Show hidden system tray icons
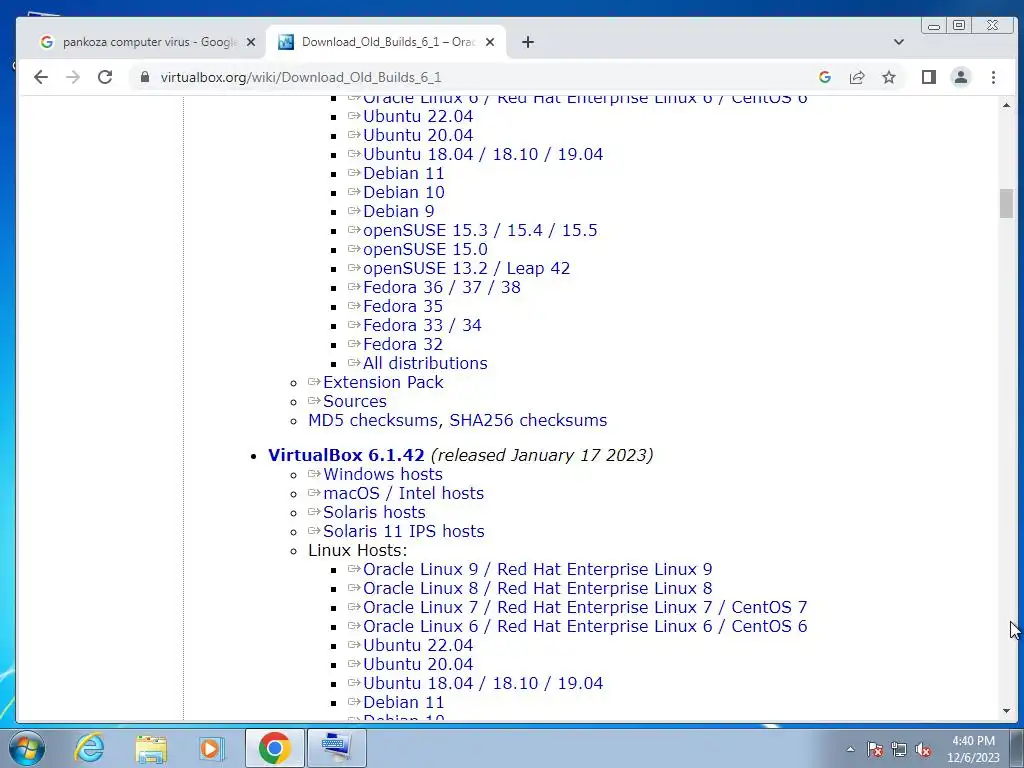Image resolution: width=1024 pixels, height=768 pixels. click(x=850, y=749)
